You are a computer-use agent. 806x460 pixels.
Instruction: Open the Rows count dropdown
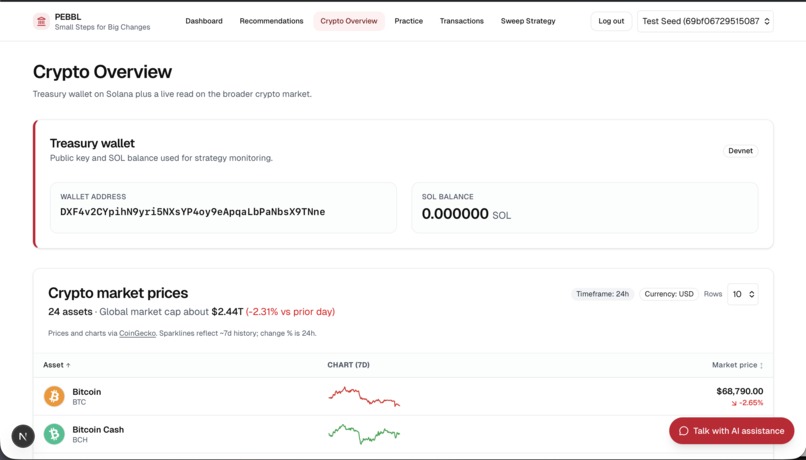point(743,294)
